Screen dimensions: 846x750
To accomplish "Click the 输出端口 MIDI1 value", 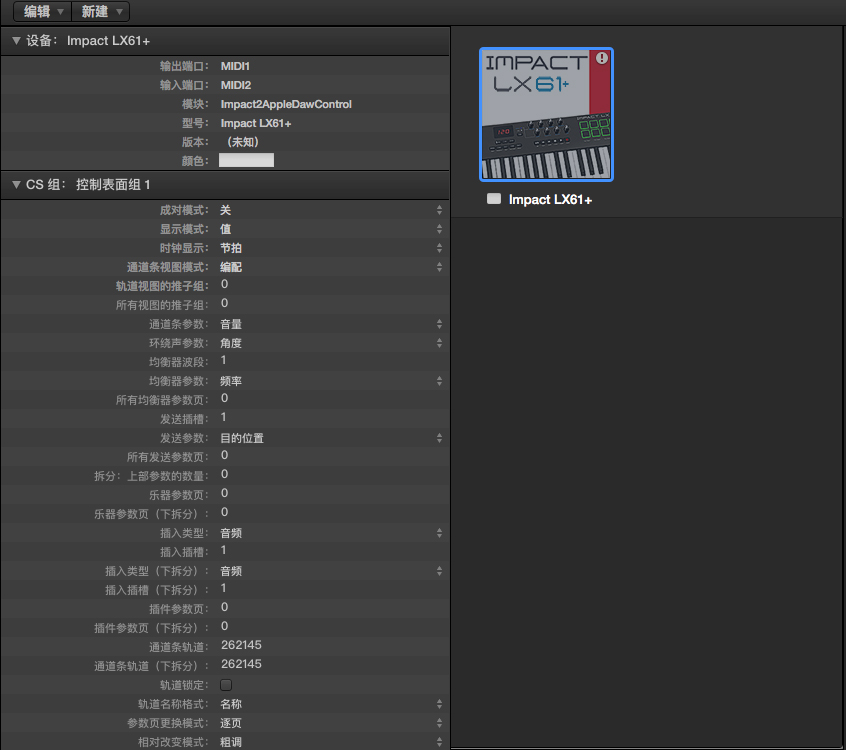I will coord(235,66).
